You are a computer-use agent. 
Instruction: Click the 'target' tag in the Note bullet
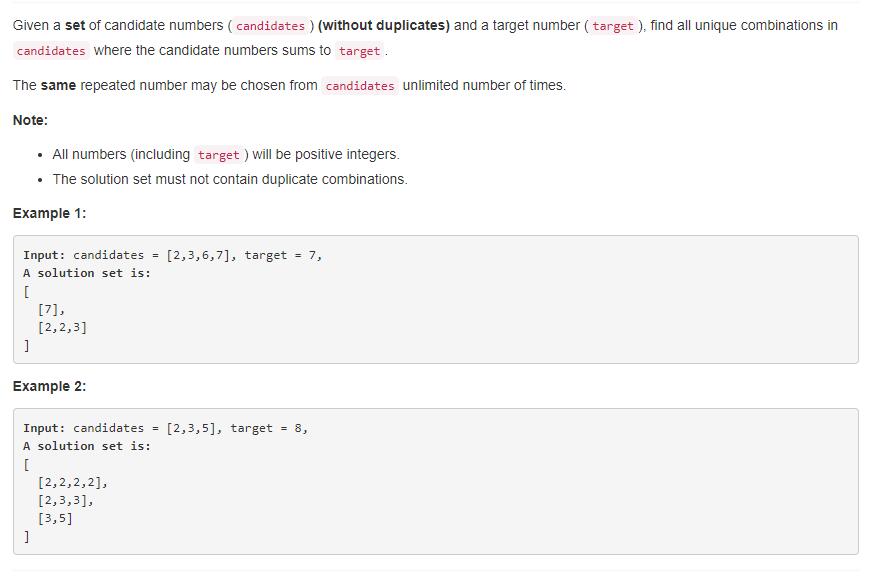(x=218, y=155)
